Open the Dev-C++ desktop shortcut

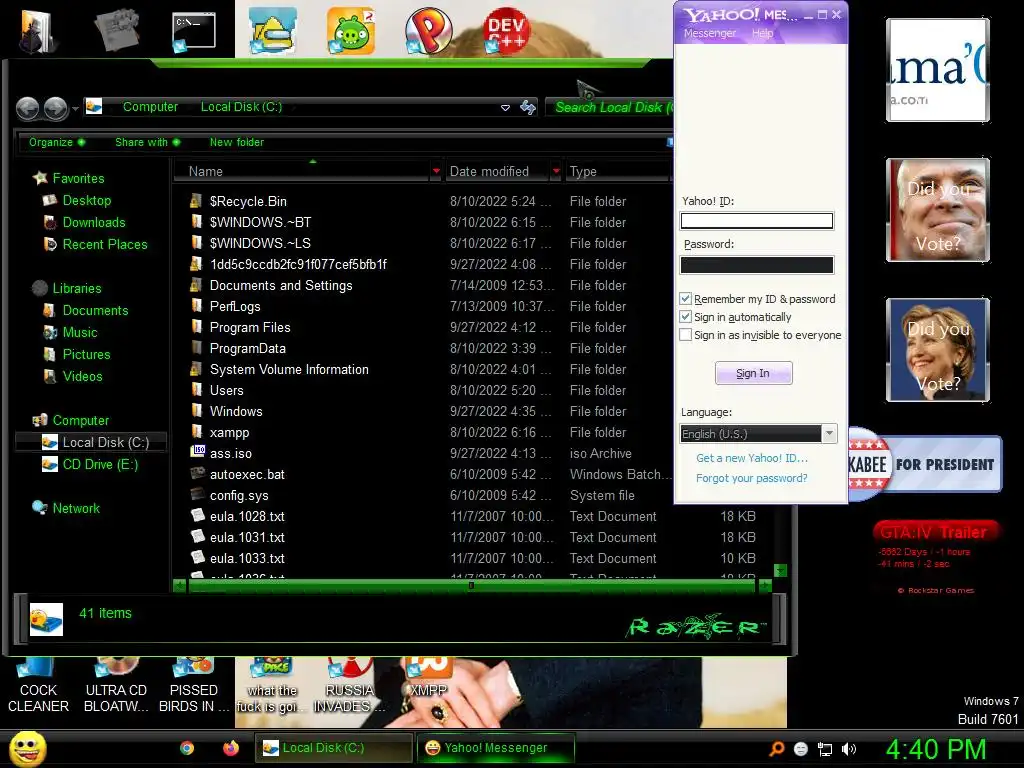(x=505, y=31)
